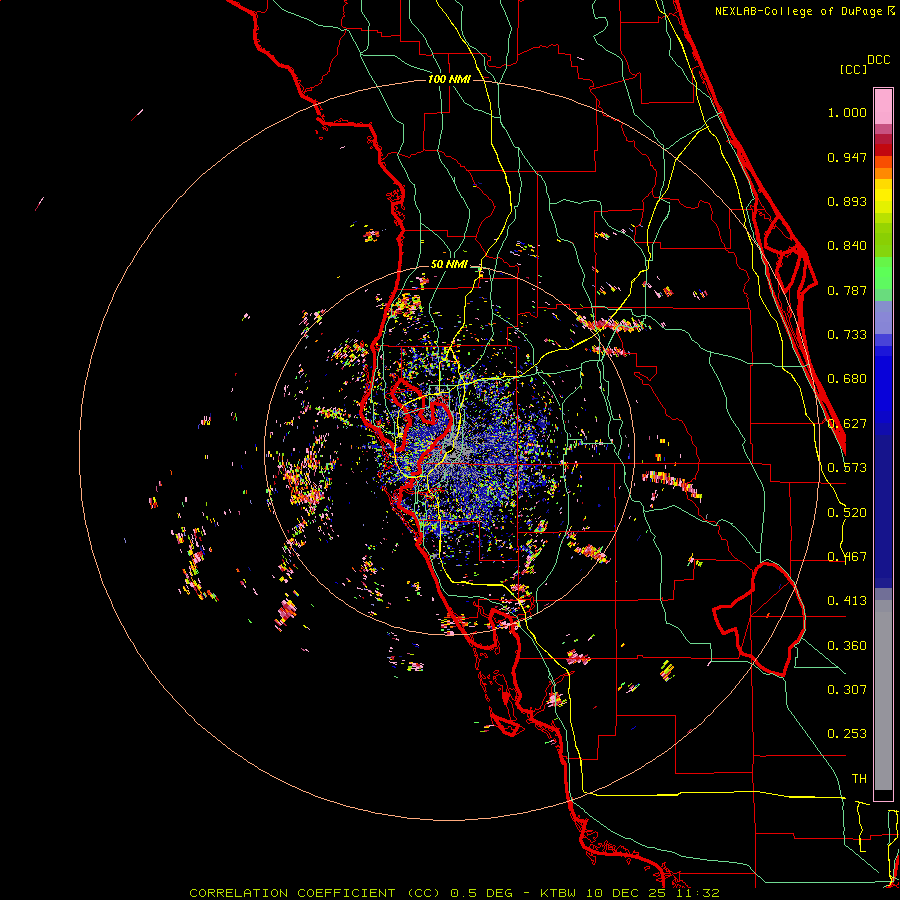Viewport: 900px width, 900px height.
Task: Pick the gray color bar segment
Action: coord(883,695)
